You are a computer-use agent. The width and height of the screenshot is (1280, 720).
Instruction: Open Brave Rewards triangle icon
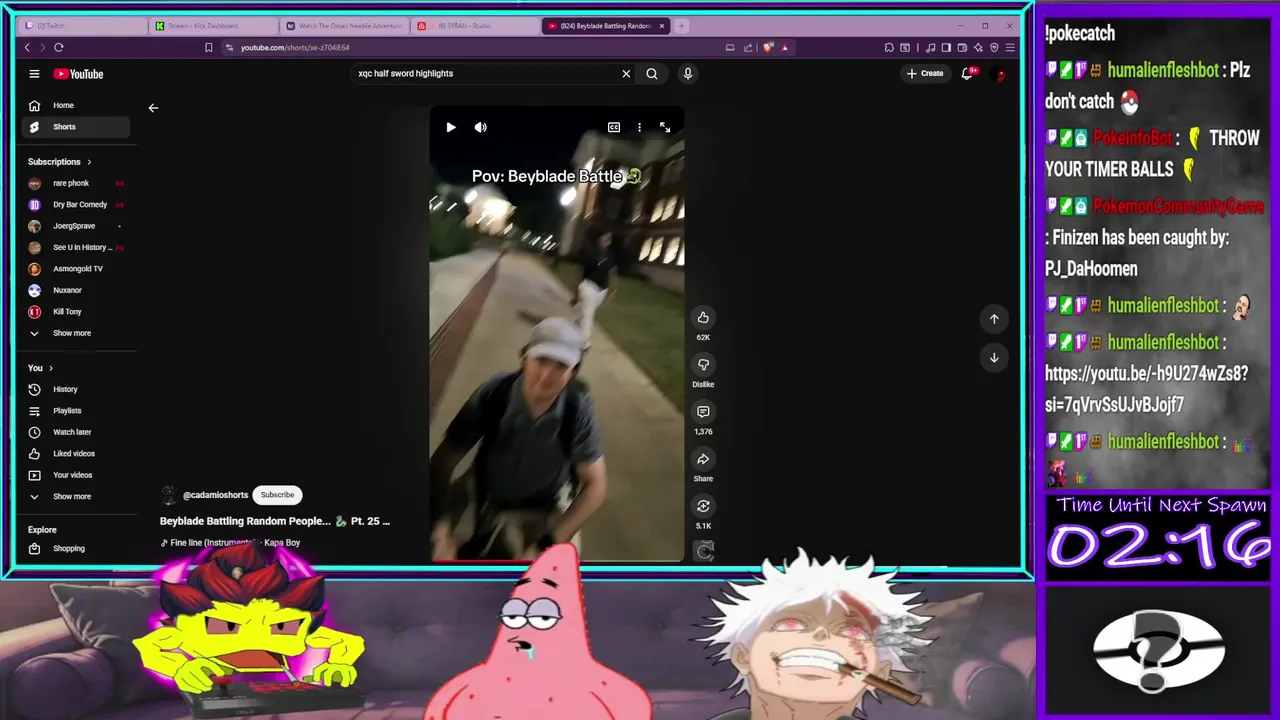tap(785, 47)
